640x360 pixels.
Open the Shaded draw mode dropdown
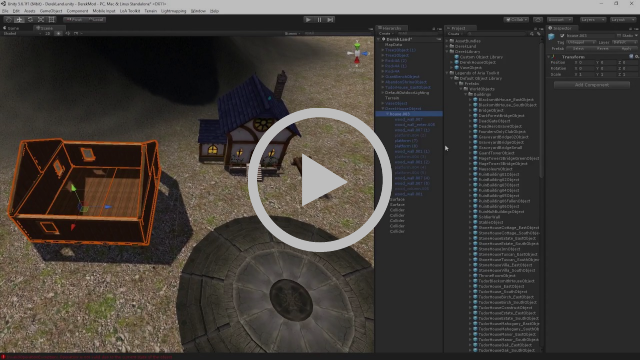coord(22,33)
